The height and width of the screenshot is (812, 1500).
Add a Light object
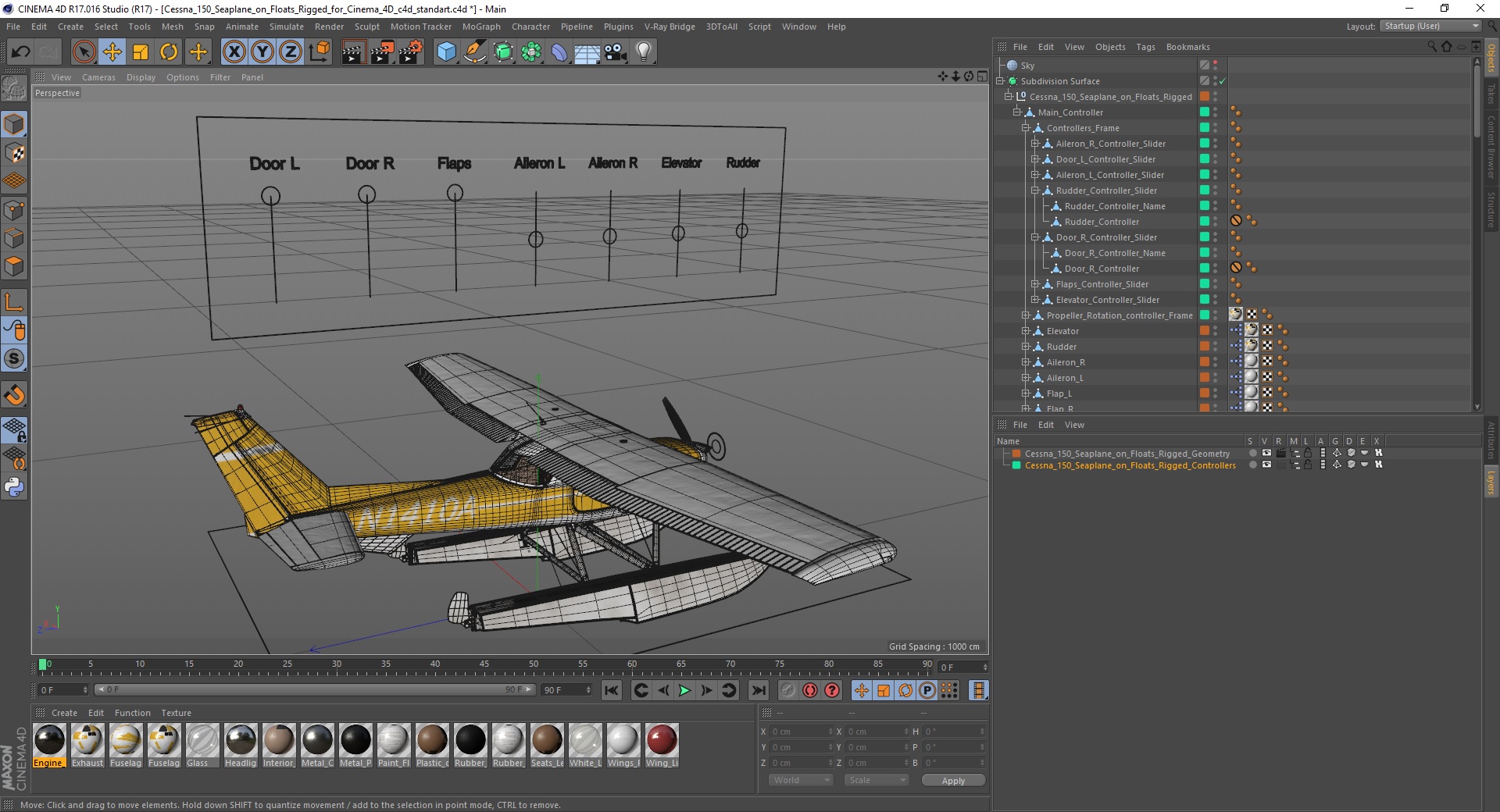[644, 52]
